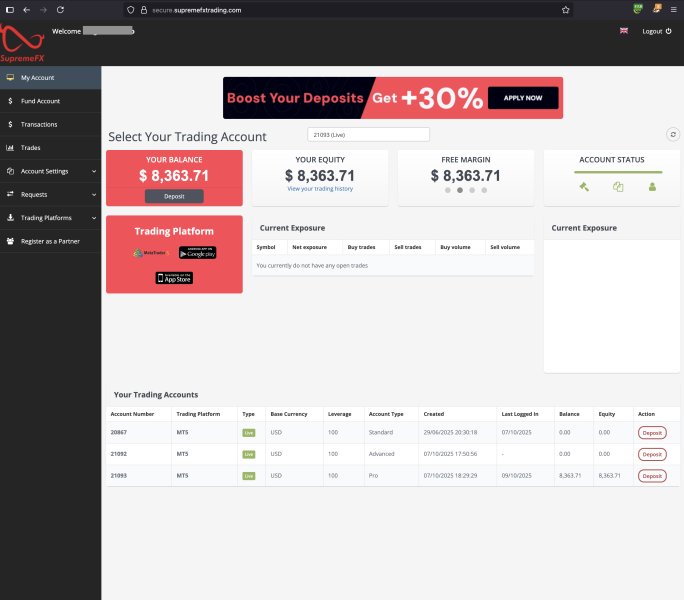Image resolution: width=684 pixels, height=600 pixels.
Task: Open Fund Account in the sidebar
Action: (x=40, y=101)
